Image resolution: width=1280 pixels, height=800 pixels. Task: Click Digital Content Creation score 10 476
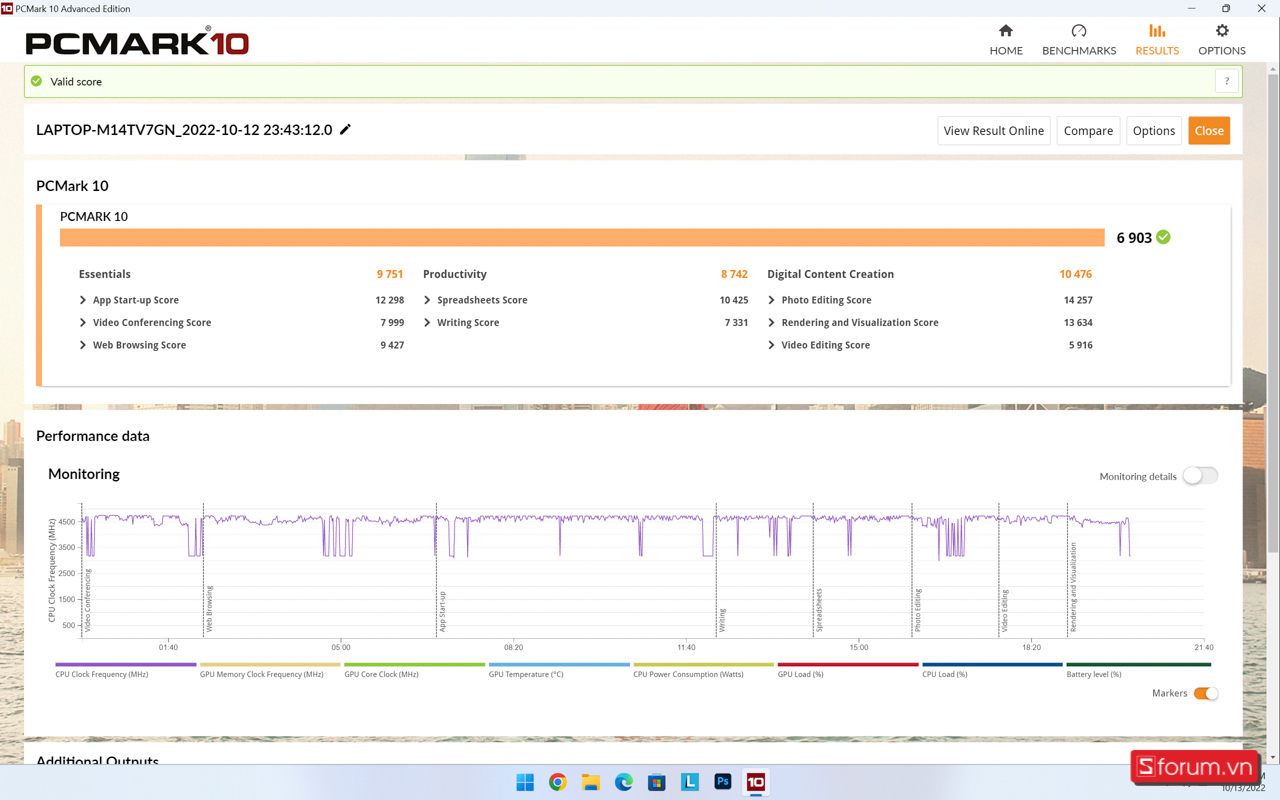(x=1076, y=274)
